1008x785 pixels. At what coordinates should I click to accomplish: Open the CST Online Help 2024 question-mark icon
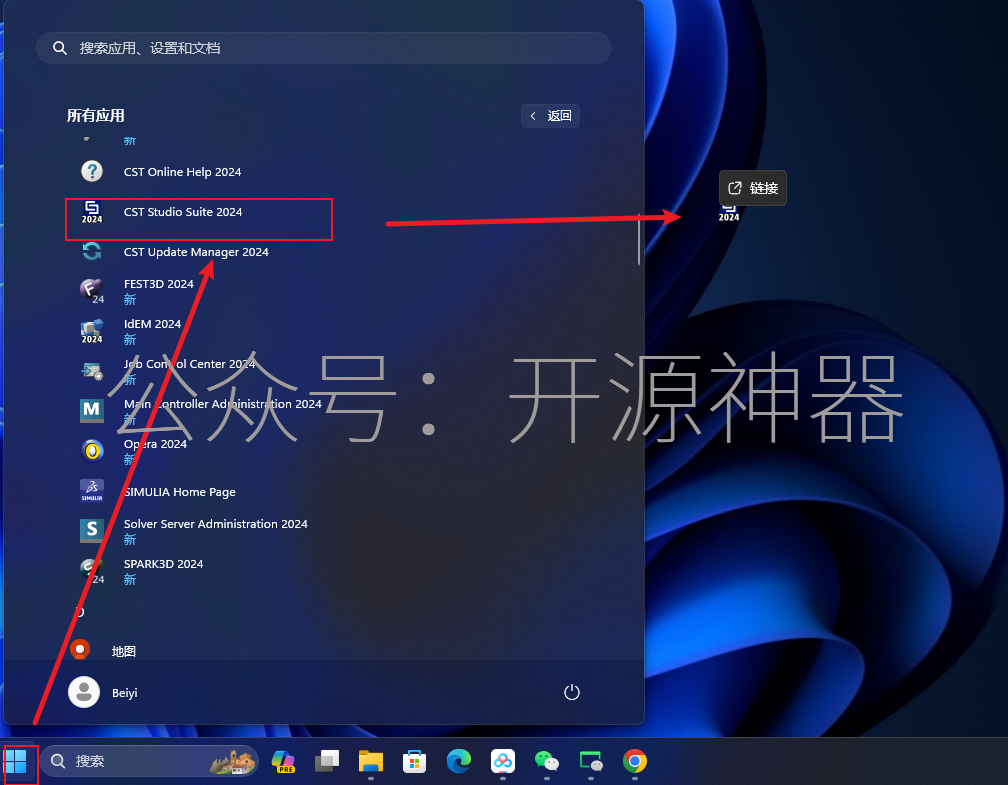[x=92, y=171]
